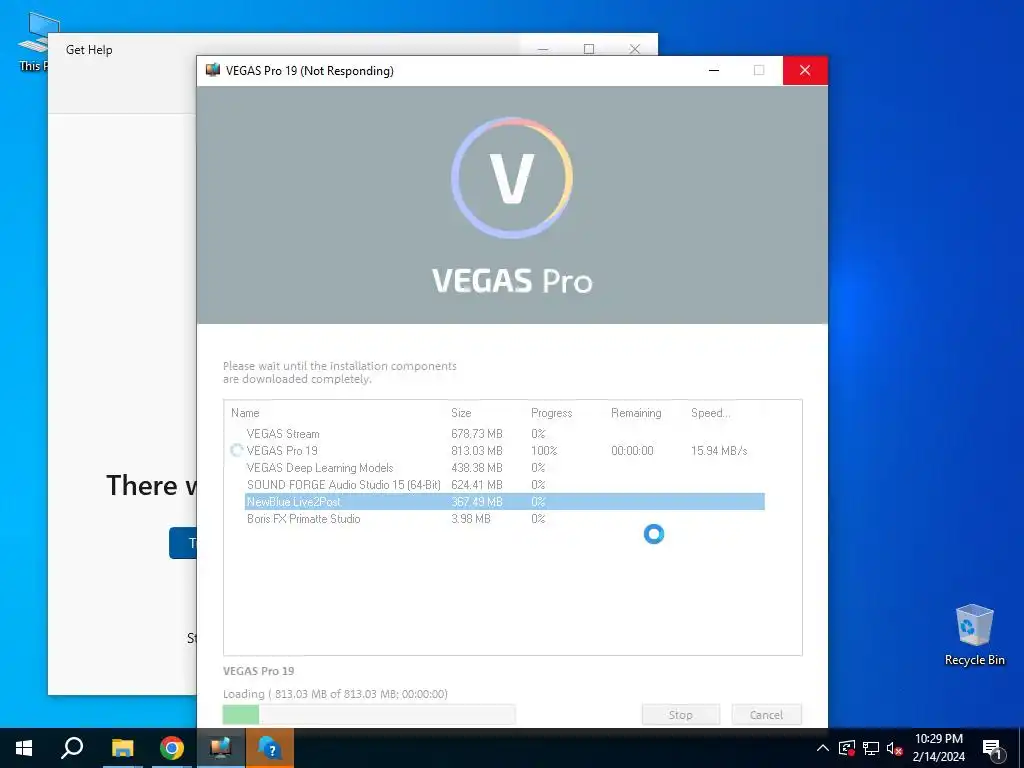Open taskbar Search
1024x768 pixels.
pos(72,748)
